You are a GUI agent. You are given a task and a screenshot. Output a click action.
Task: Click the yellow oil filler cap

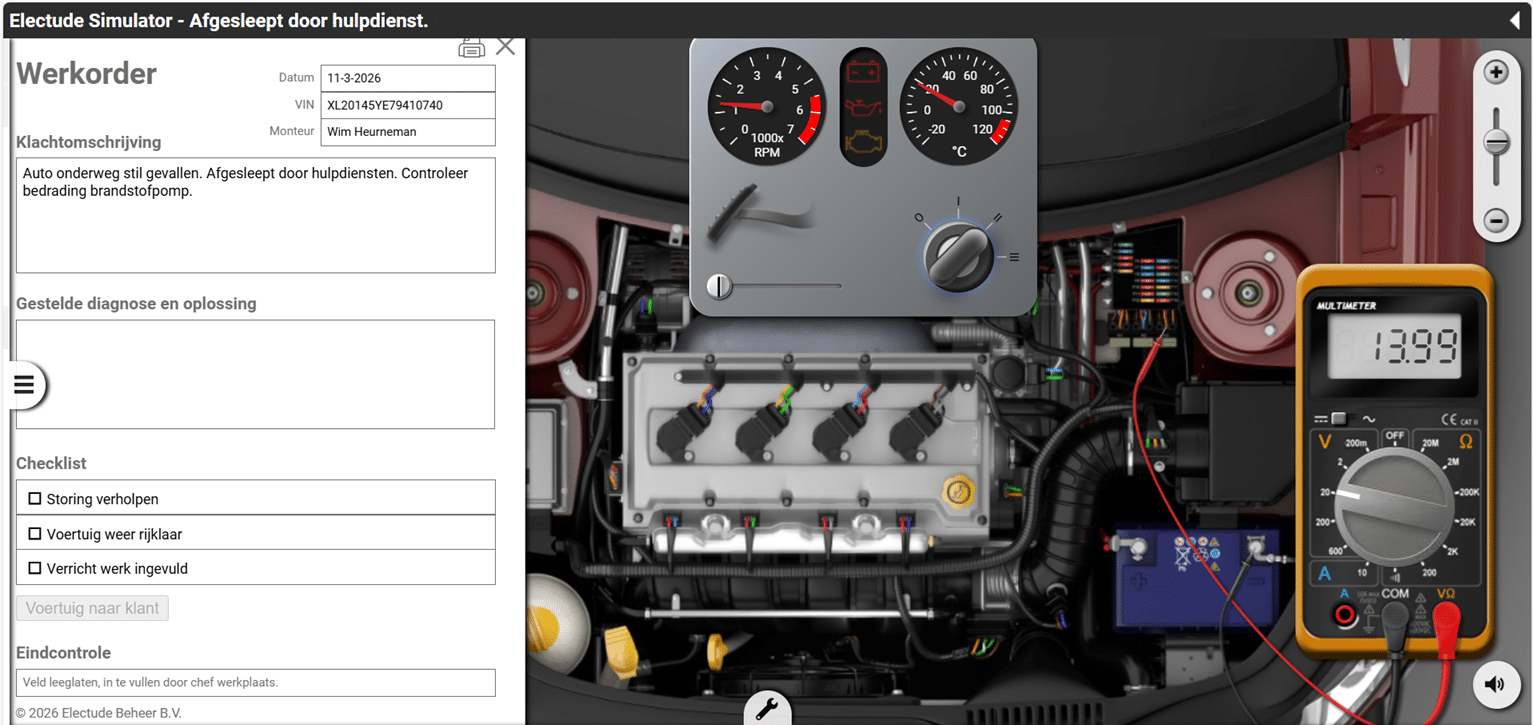pos(957,491)
